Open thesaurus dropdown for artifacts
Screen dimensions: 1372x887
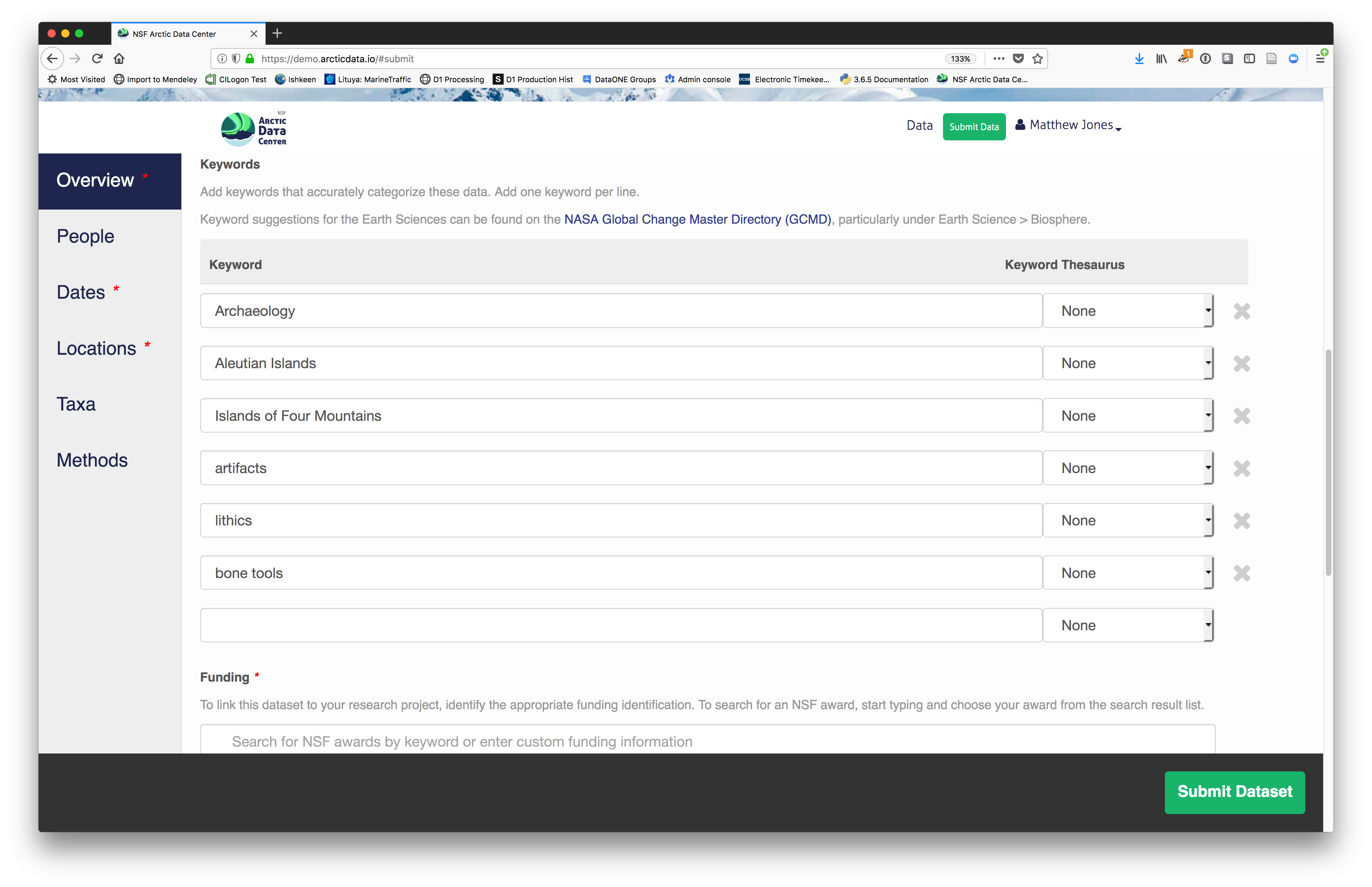point(1128,468)
